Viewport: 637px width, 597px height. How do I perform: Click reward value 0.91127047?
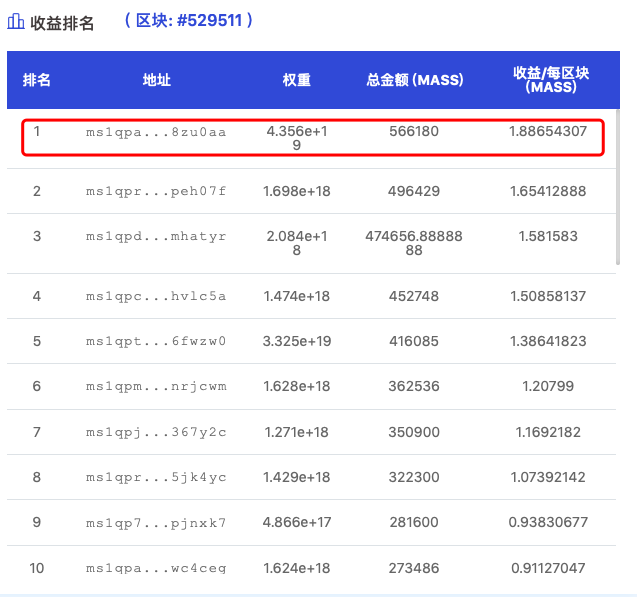[548, 568]
